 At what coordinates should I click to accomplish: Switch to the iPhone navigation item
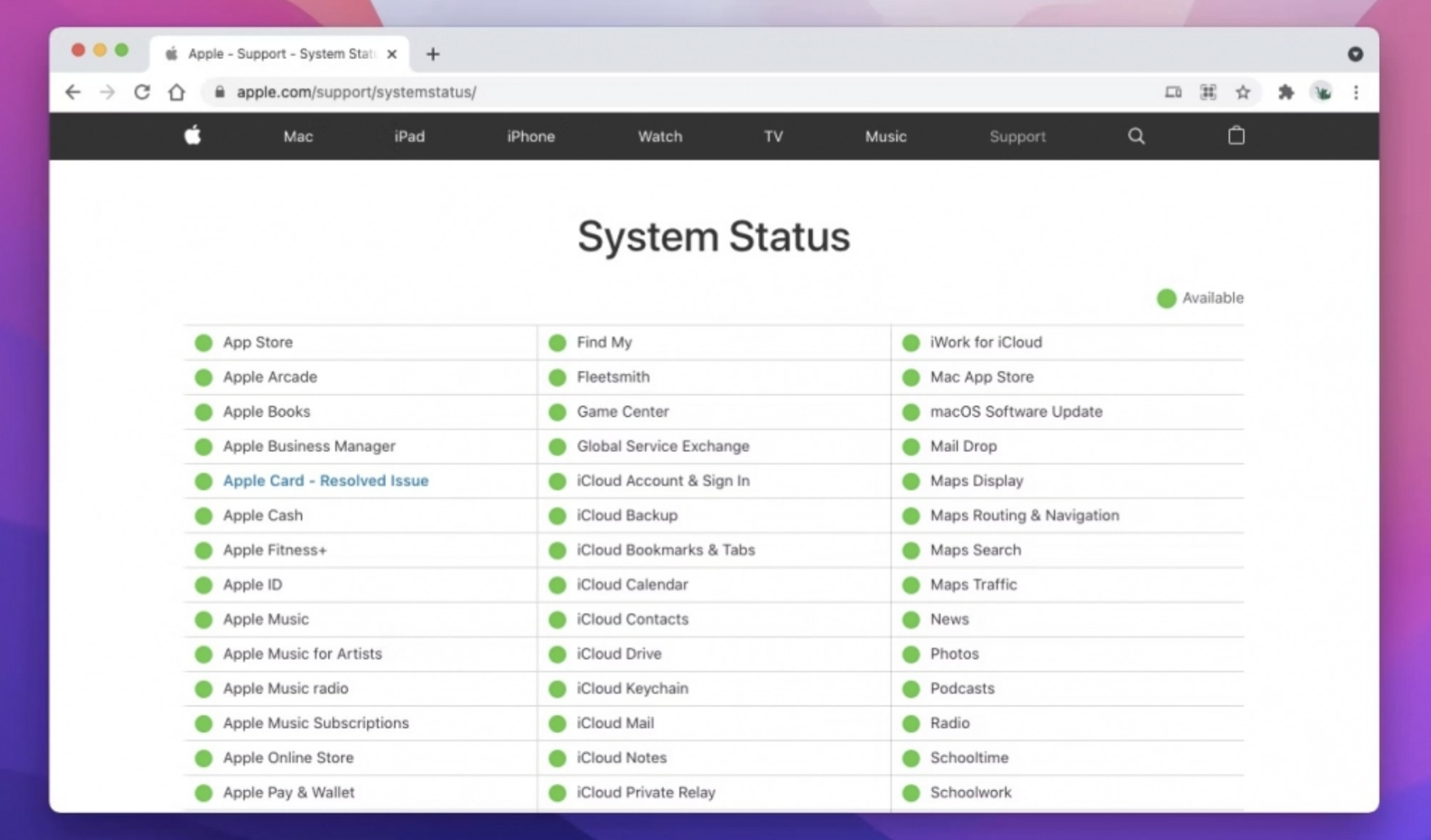(530, 136)
